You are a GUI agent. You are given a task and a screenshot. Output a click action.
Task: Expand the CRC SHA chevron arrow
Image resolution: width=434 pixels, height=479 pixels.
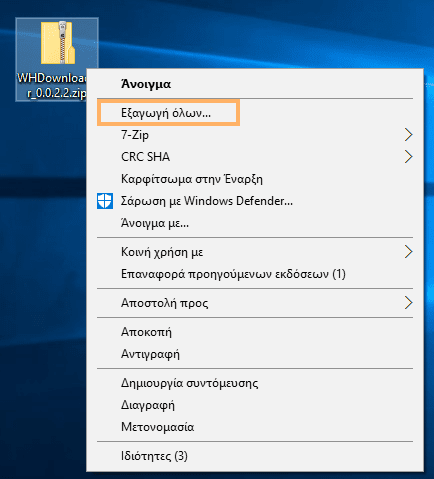pyautogui.click(x=409, y=157)
